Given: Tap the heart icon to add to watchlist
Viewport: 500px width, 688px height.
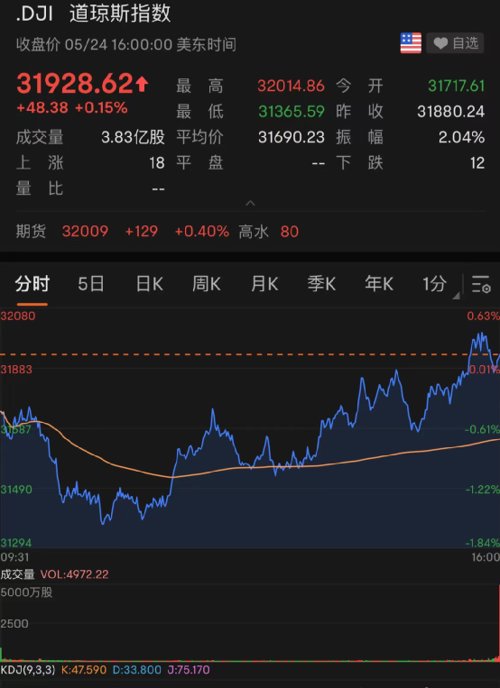Looking at the screenshot, I should [x=440, y=43].
